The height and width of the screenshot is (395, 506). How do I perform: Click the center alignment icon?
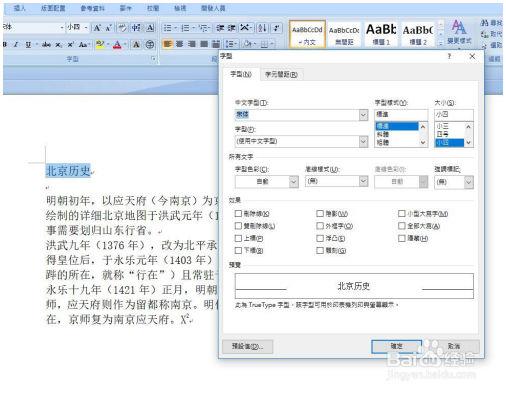[x=180, y=44]
